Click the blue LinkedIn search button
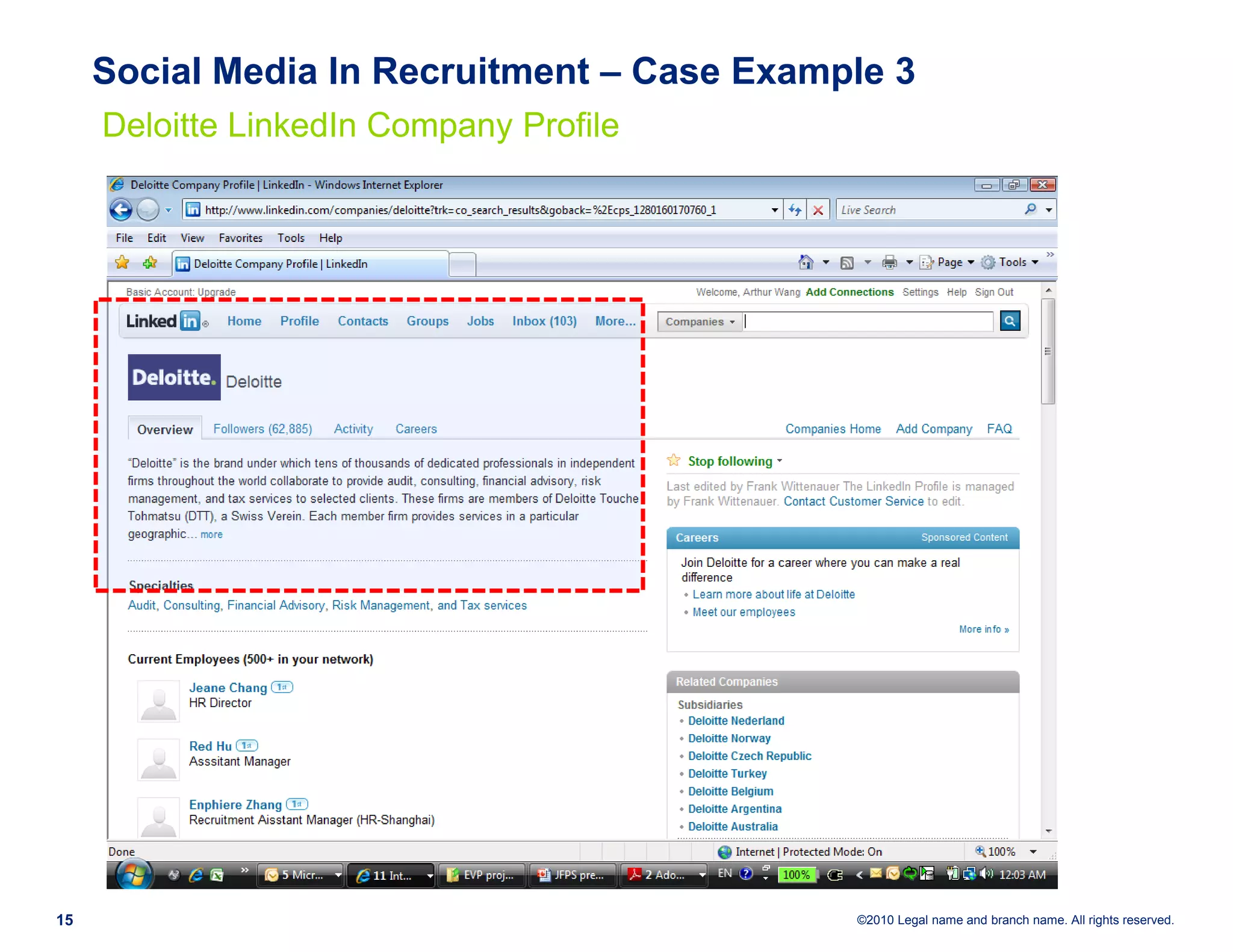Screen dimensions: 1233x952 tap(1010, 321)
